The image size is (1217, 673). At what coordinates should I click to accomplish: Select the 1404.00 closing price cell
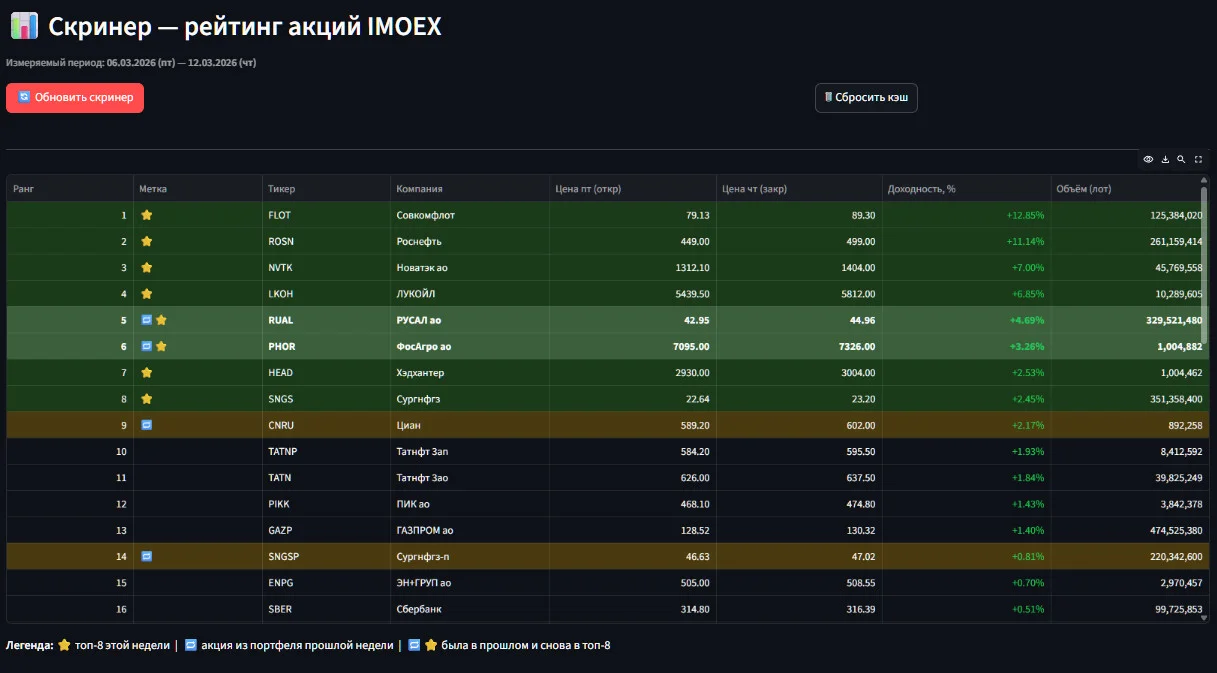coord(798,268)
